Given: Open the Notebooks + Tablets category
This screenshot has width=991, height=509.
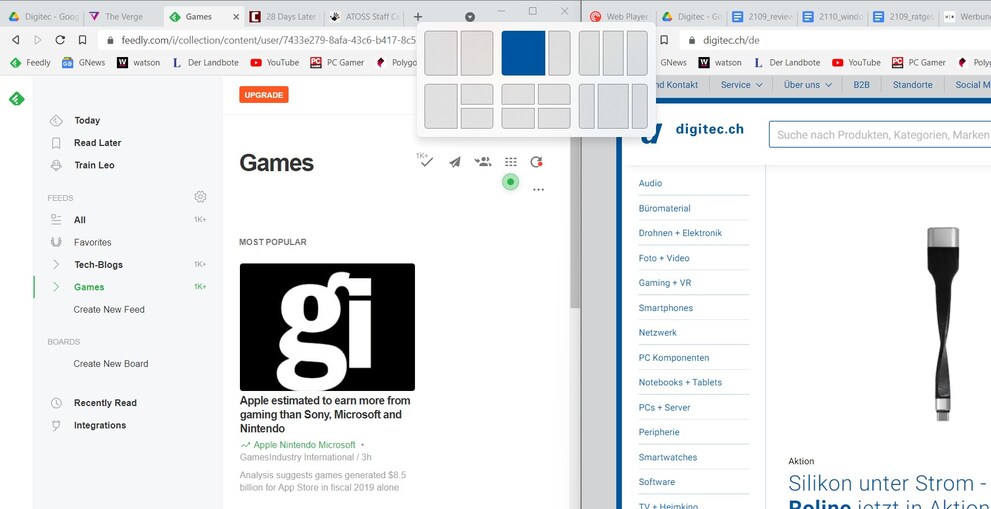Looking at the screenshot, I should point(680,383).
